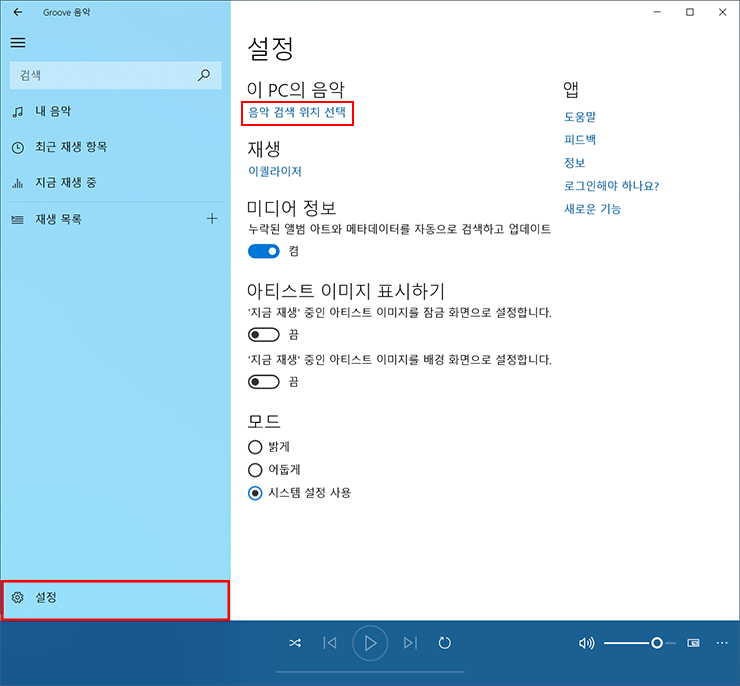740x686 pixels.
Task: Open 내 음악 in the sidebar
Action: (115, 111)
